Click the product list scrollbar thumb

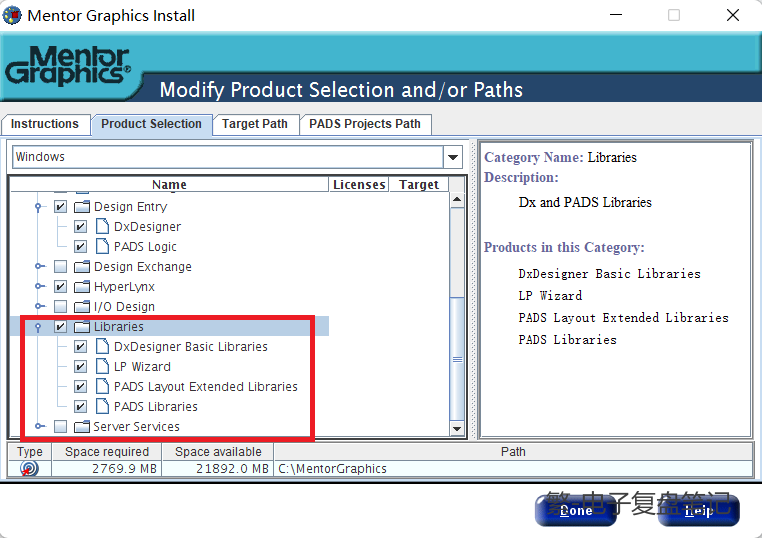[457, 359]
